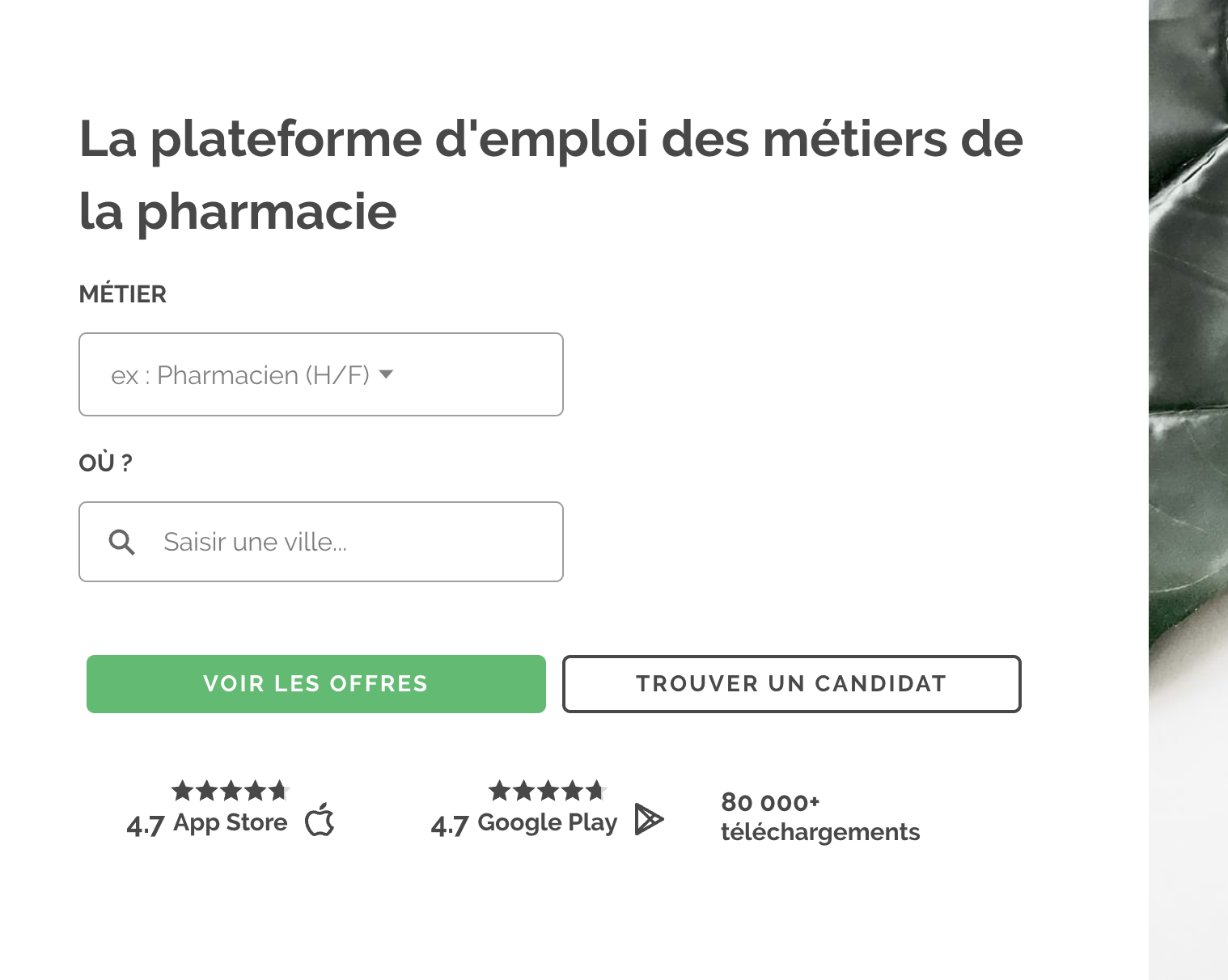This screenshot has height=980, width=1228.
Task: Open the 4.7 Google Play rating link
Action: click(548, 809)
